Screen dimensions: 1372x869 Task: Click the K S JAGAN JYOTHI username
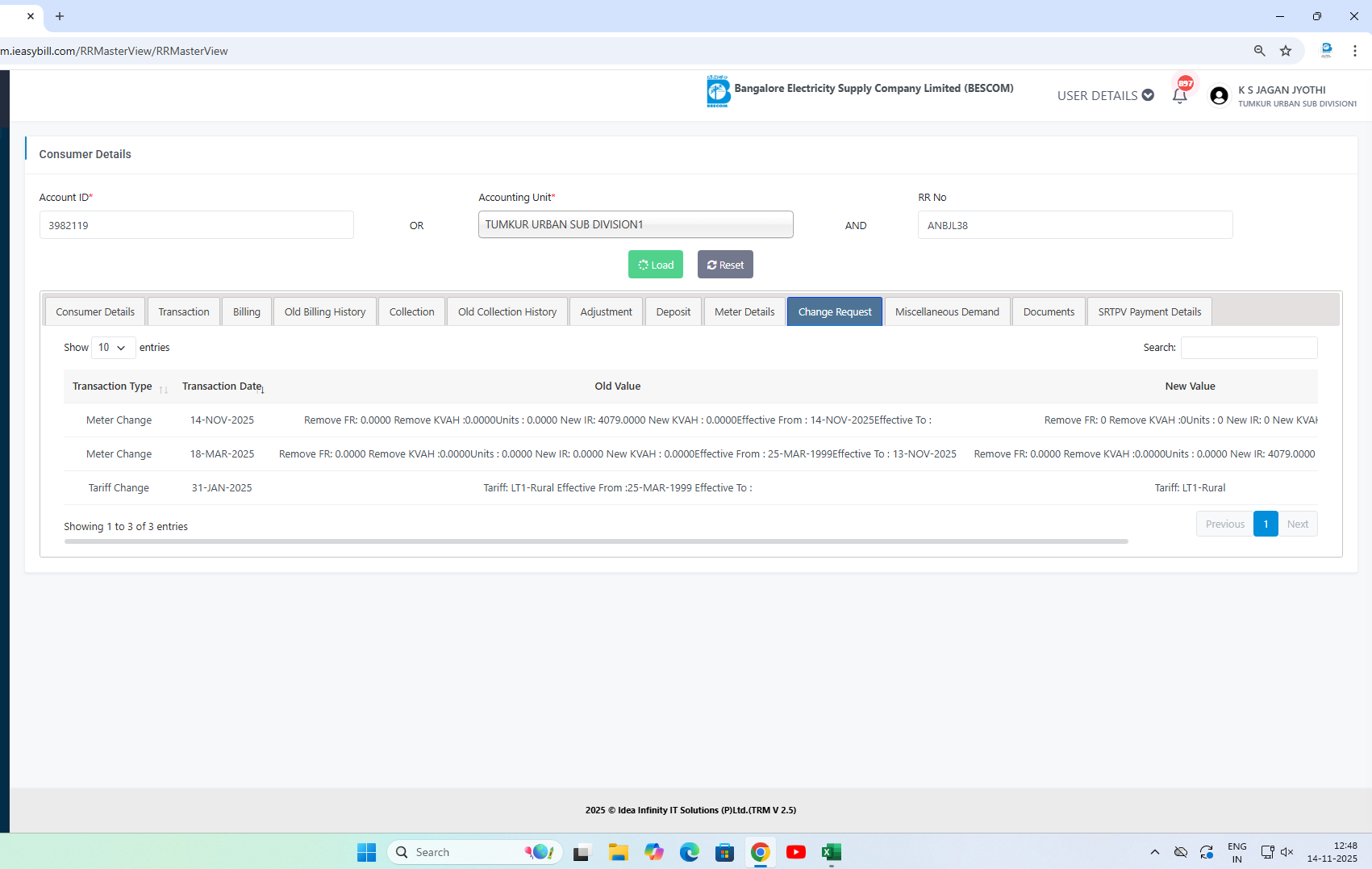click(1282, 90)
